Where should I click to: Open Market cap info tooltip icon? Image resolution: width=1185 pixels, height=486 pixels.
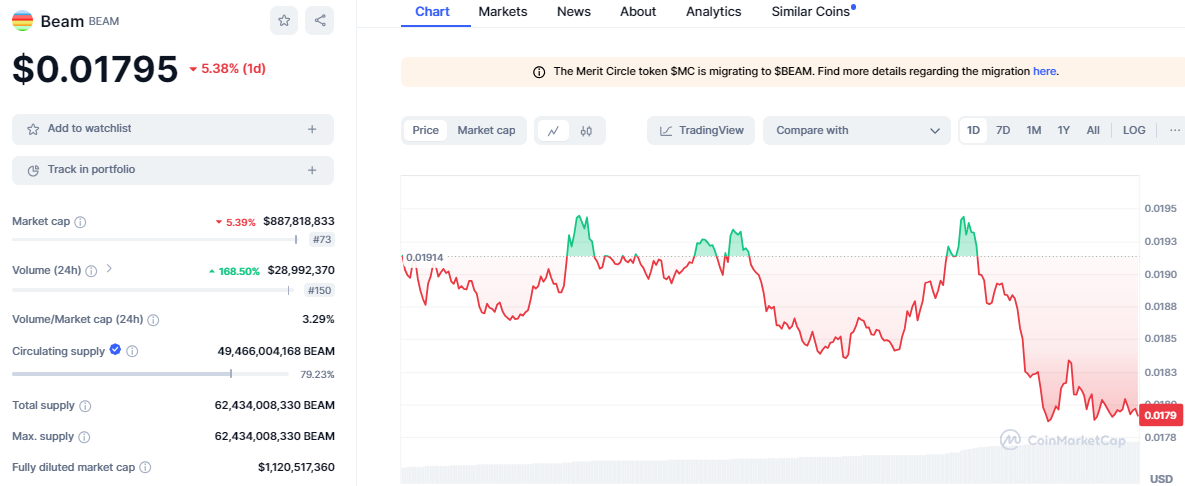[81, 222]
